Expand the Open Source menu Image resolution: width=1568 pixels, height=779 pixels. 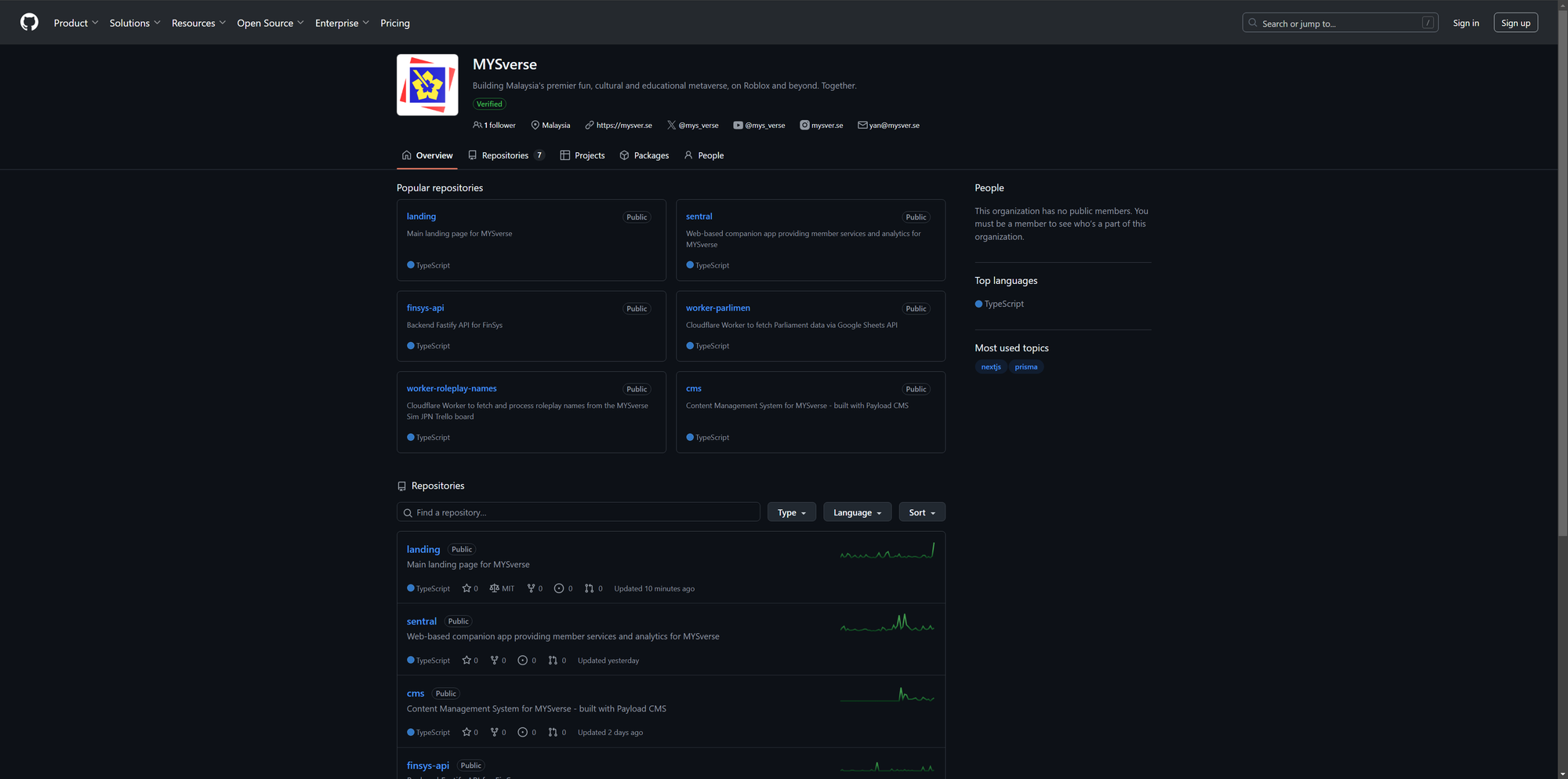point(270,23)
